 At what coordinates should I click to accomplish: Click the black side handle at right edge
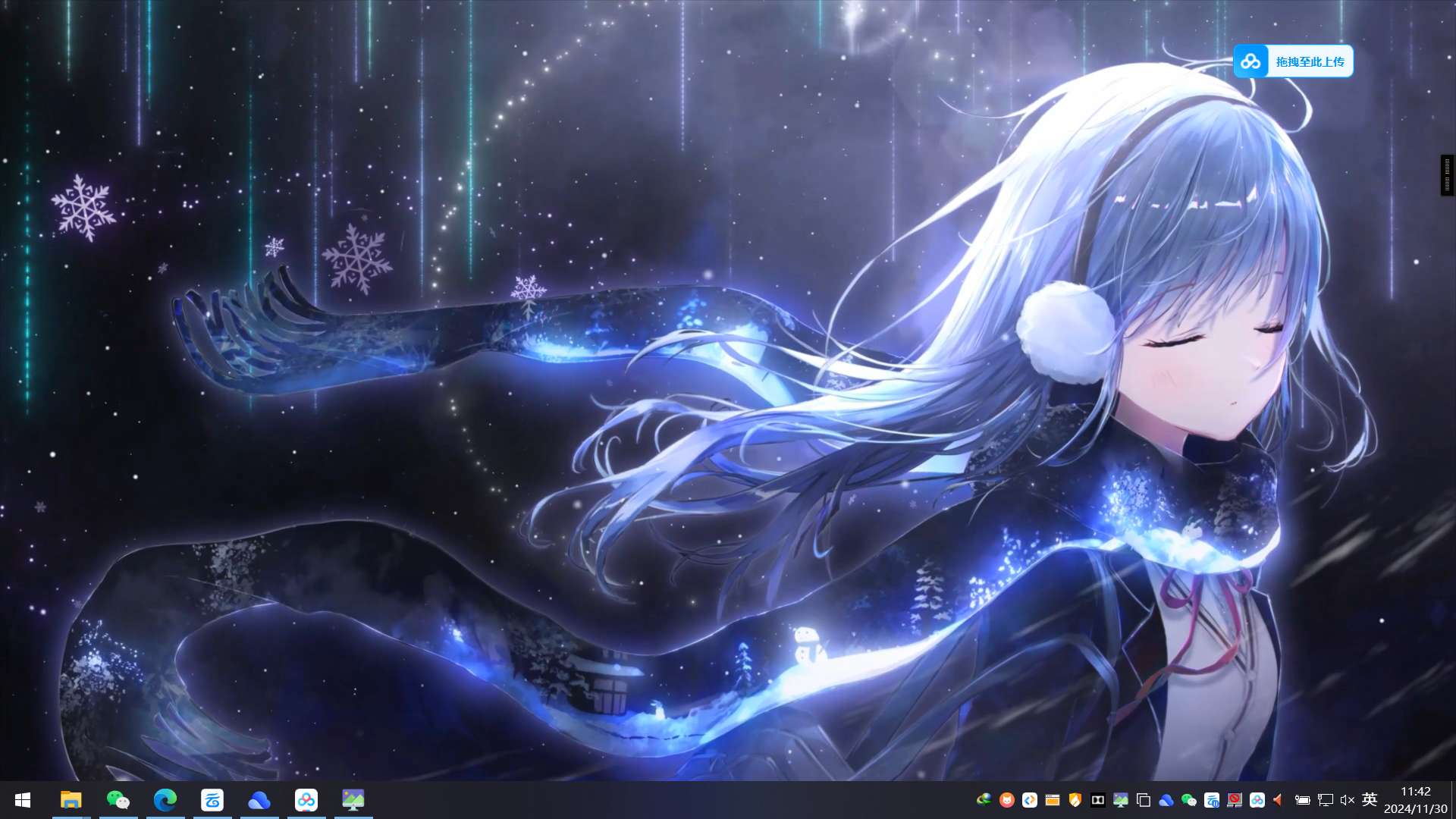[1447, 175]
